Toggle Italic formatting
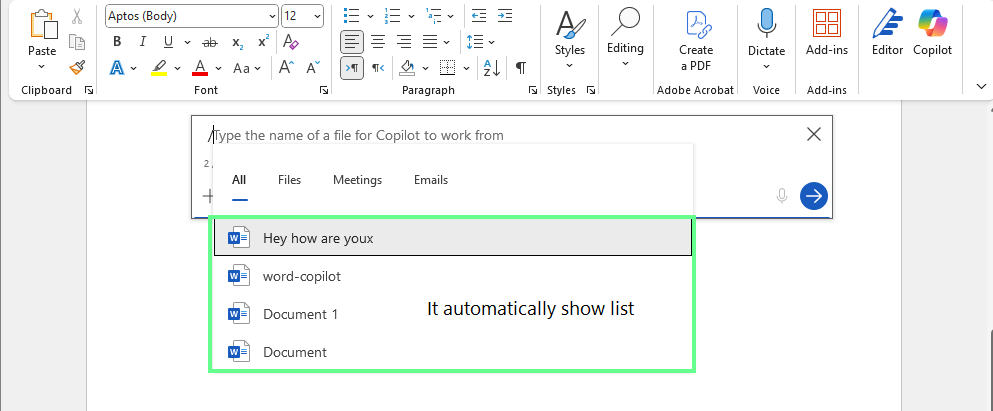The width and height of the screenshot is (993, 411). (x=142, y=42)
